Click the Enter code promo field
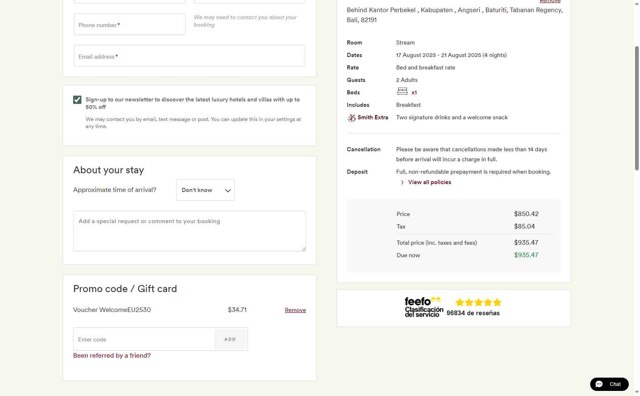This screenshot has height=396, width=640. click(144, 339)
